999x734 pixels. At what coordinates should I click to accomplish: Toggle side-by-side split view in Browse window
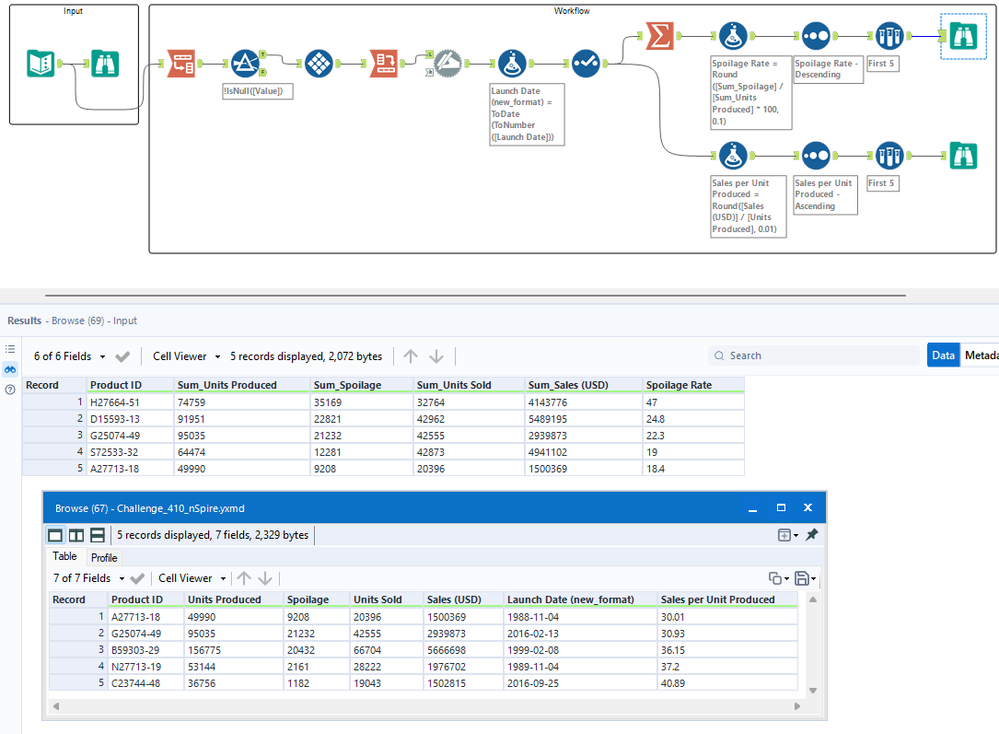pos(76,535)
